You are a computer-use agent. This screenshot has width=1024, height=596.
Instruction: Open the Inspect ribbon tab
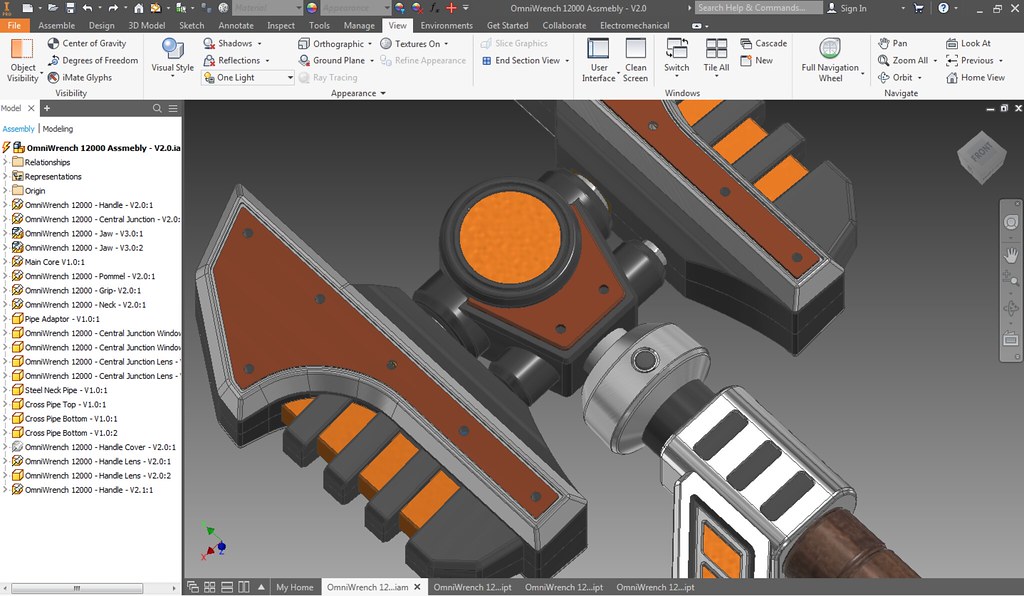[x=281, y=25]
